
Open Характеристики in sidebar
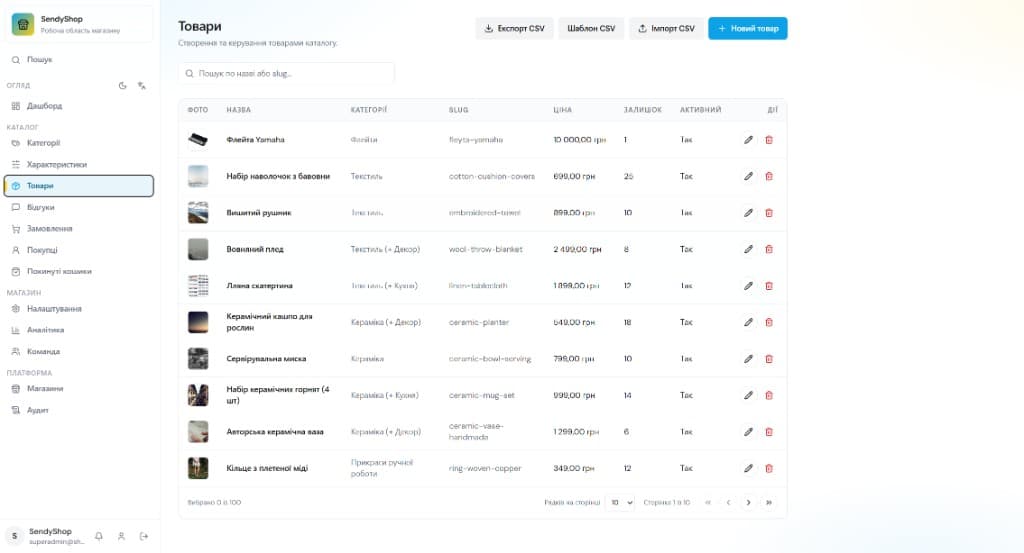78,165
